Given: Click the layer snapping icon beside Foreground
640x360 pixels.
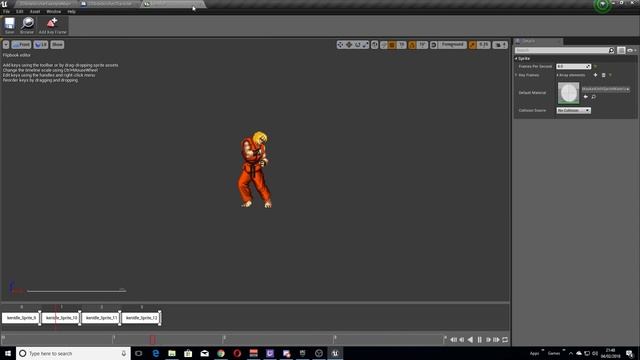Looking at the screenshot, I should (x=434, y=44).
